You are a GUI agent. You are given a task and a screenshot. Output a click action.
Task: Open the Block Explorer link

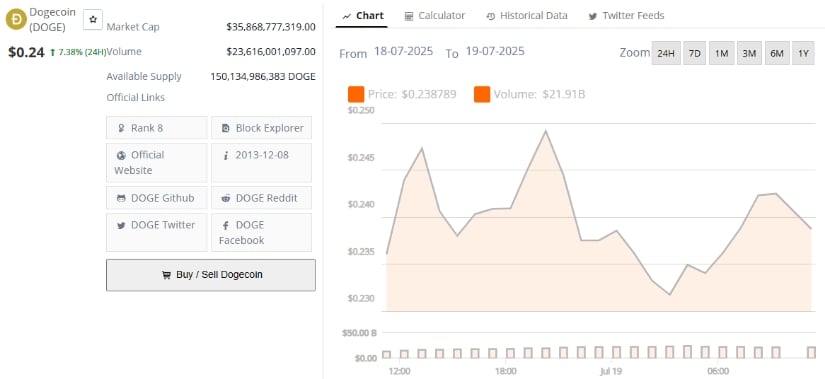tap(261, 128)
